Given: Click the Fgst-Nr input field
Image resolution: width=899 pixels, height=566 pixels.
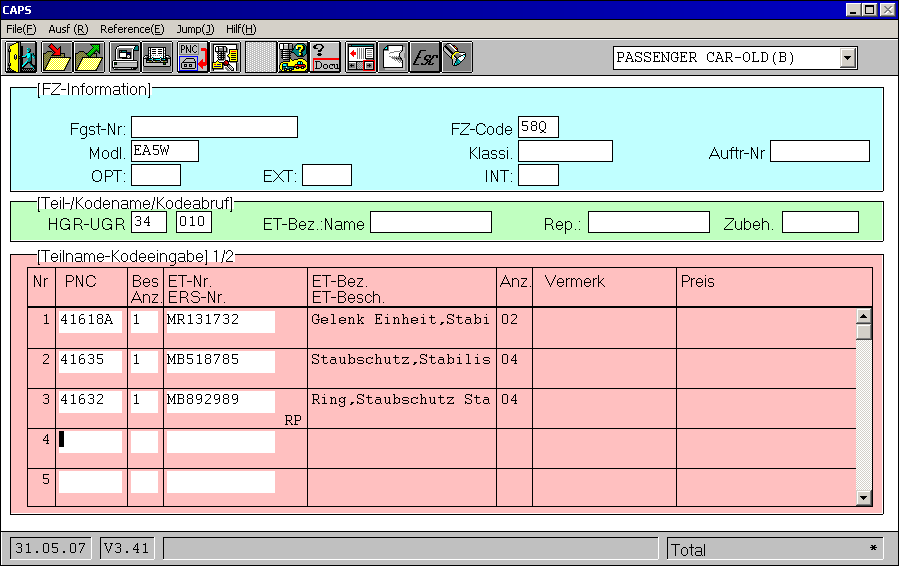Looking at the screenshot, I should [214, 127].
